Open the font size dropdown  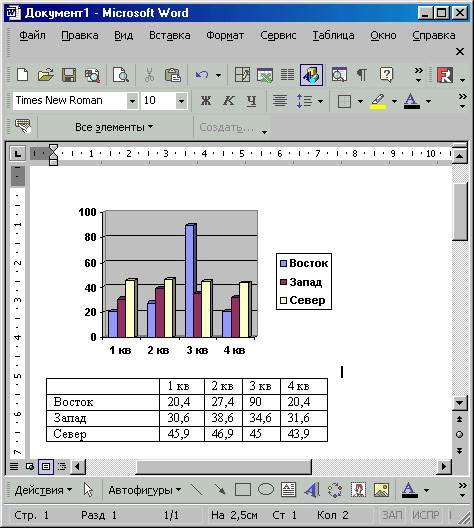pyautogui.click(x=181, y=101)
